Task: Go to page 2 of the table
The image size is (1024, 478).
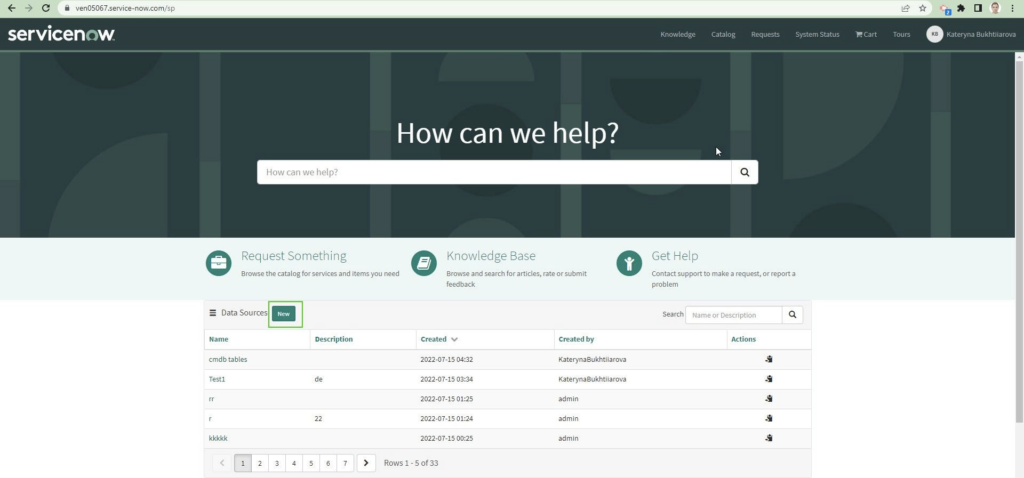Action: tap(260, 463)
